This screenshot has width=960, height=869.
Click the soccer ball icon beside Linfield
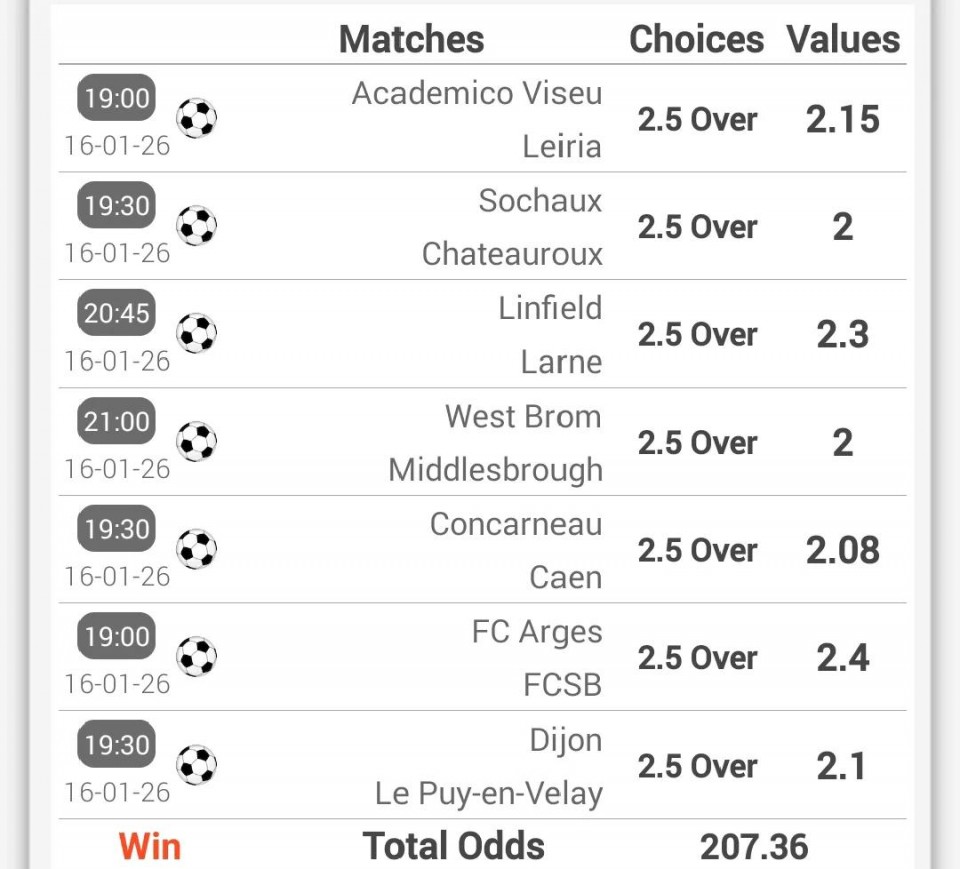[197, 333]
